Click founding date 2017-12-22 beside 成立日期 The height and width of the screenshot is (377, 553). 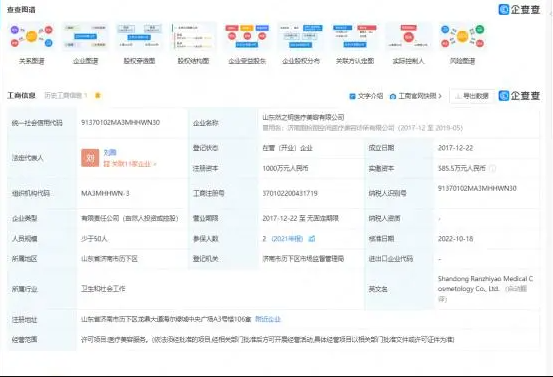pyautogui.click(x=455, y=148)
